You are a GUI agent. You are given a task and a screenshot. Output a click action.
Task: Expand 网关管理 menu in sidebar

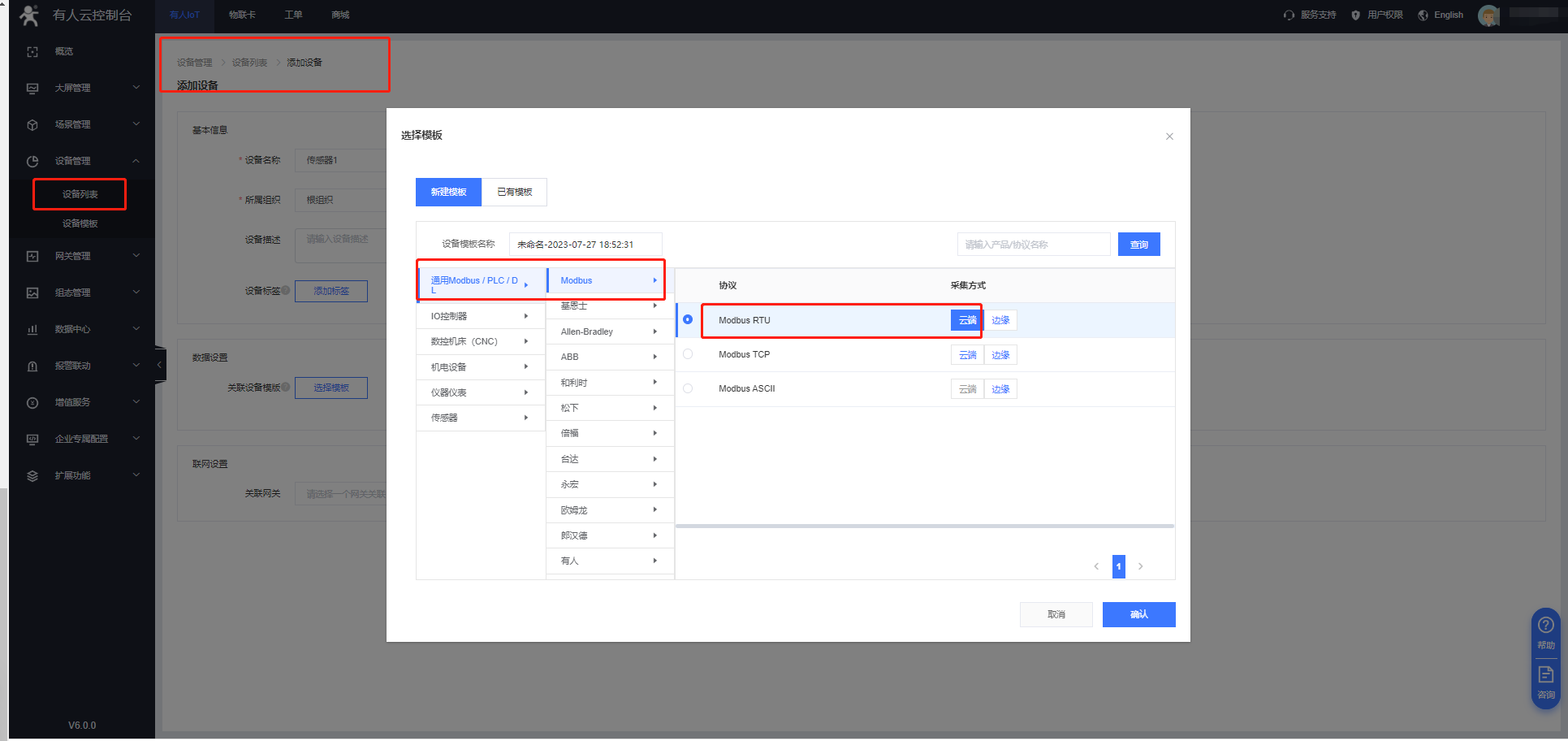[81, 256]
